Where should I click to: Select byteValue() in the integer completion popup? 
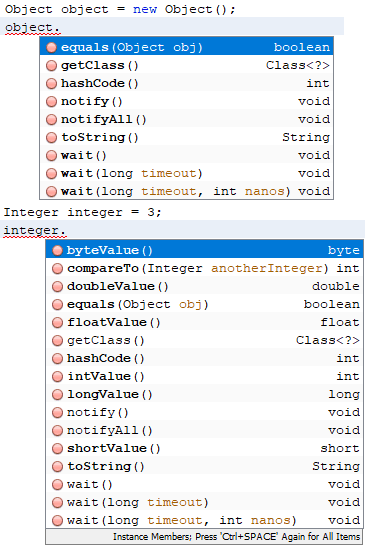tap(204, 250)
